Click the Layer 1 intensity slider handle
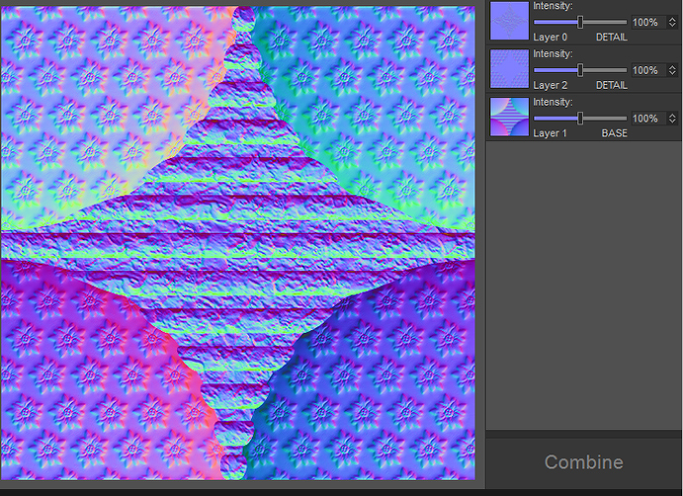Viewport: 683px width, 496px height. [580, 118]
